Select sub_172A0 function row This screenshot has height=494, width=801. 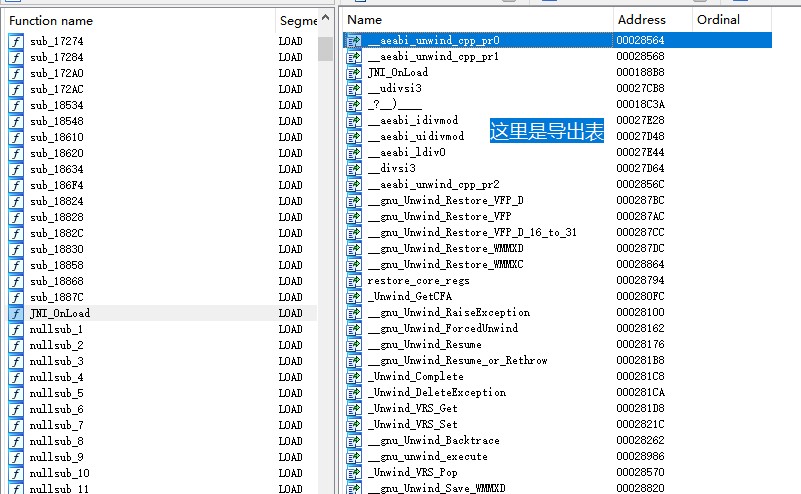(162, 73)
